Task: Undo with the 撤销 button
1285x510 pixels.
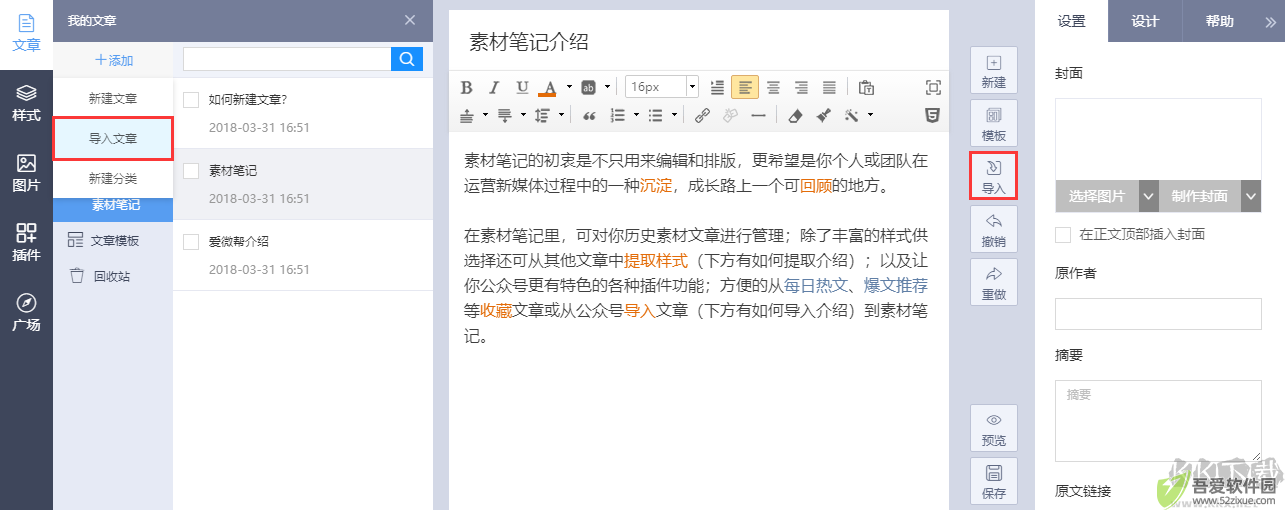Action: coord(993,229)
